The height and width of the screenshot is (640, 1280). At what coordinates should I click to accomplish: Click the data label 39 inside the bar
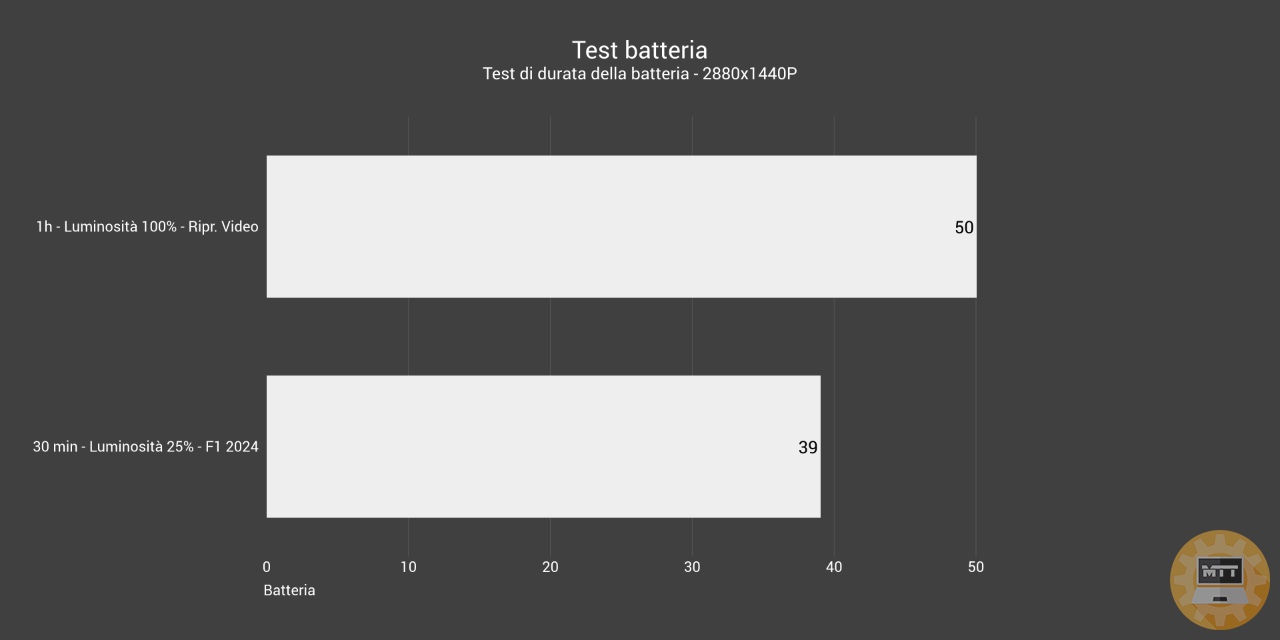click(808, 448)
